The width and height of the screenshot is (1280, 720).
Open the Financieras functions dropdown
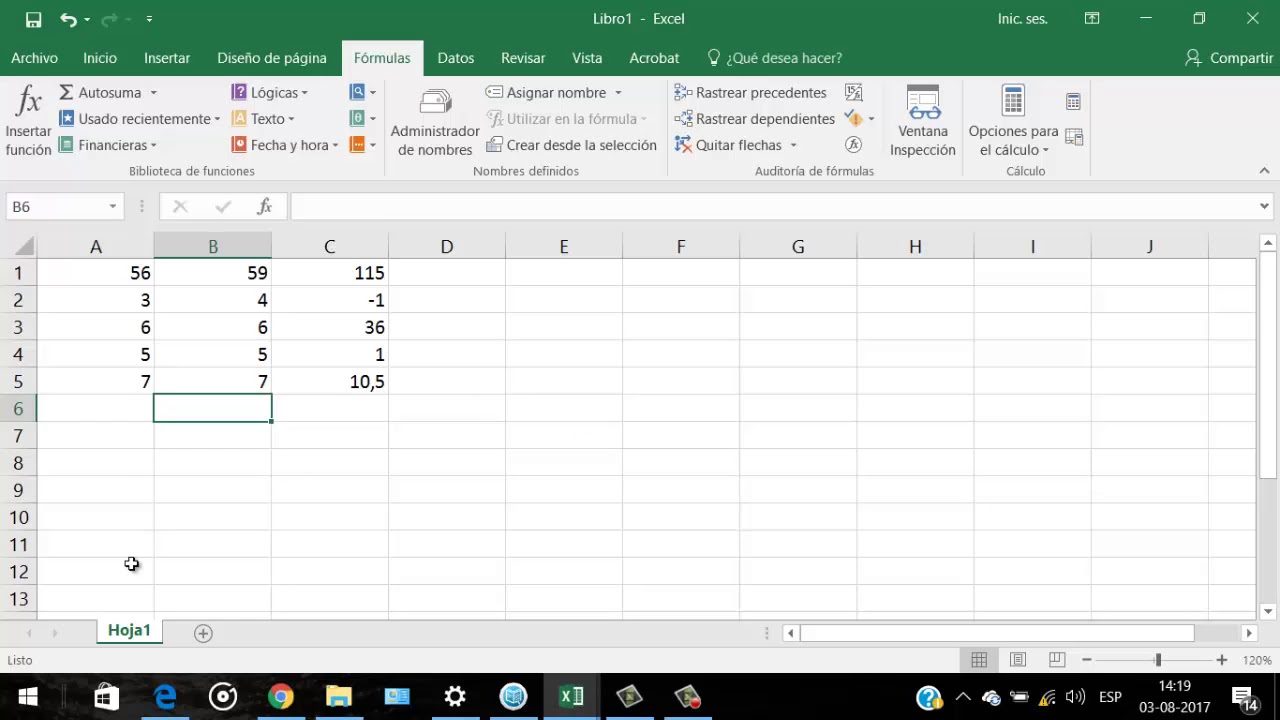coord(108,145)
